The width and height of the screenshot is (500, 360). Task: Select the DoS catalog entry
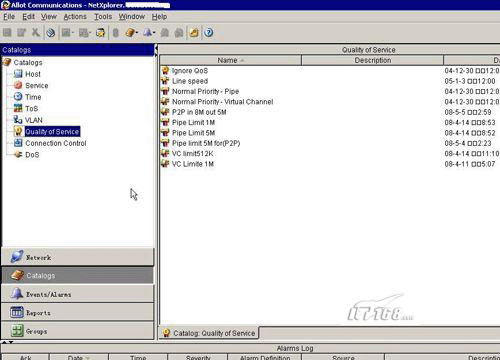pos(32,155)
